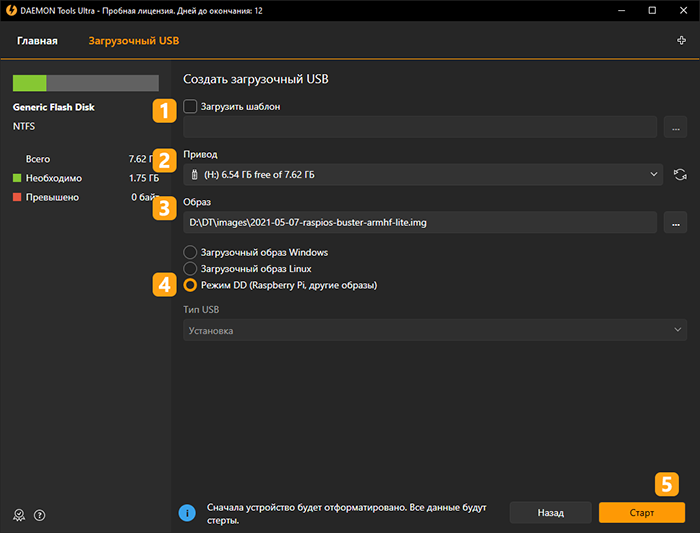This screenshot has width=700, height=533.
Task: Close the DAEMON Tools Ultra window
Action: point(683,10)
